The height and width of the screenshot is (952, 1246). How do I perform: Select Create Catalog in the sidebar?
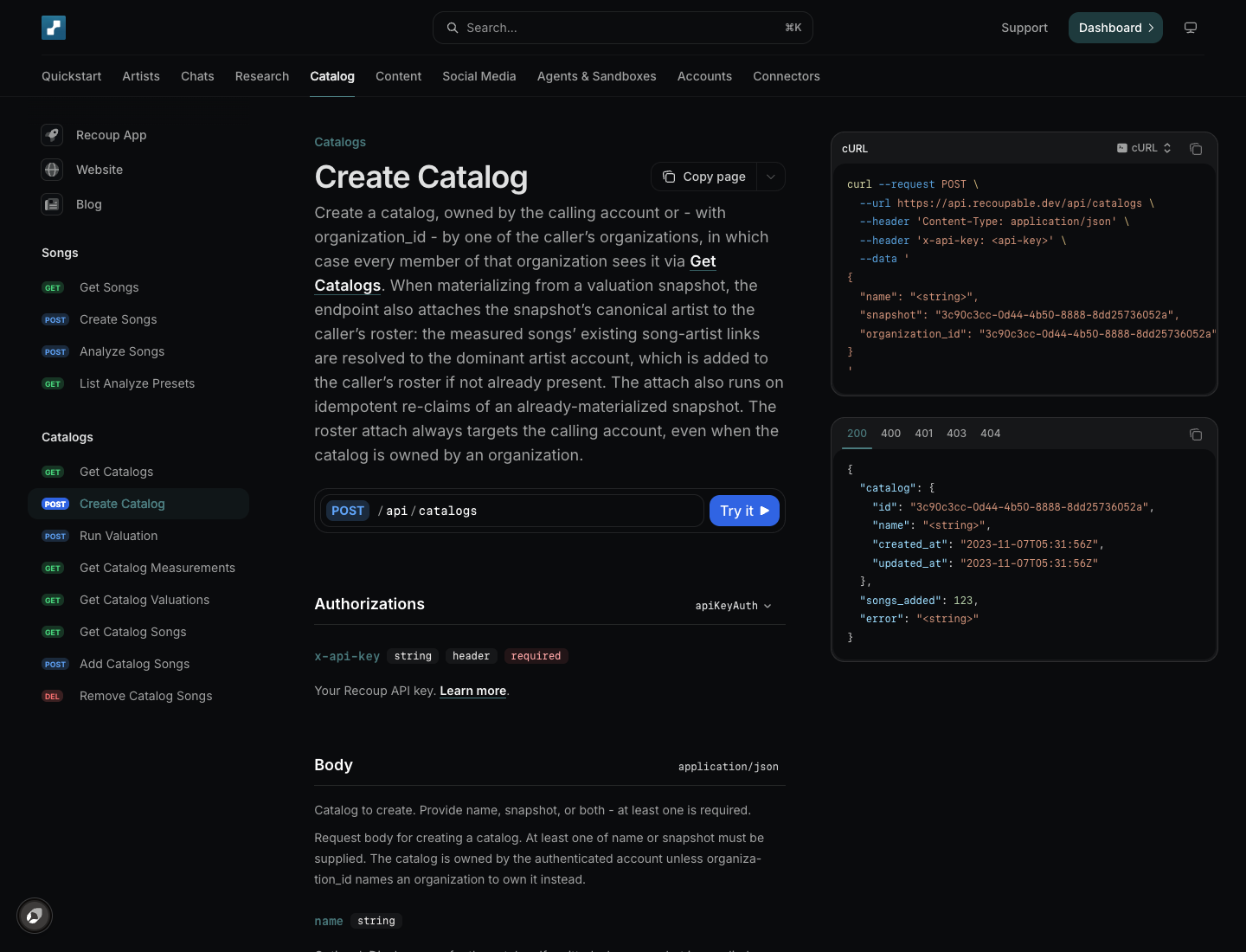coord(138,504)
